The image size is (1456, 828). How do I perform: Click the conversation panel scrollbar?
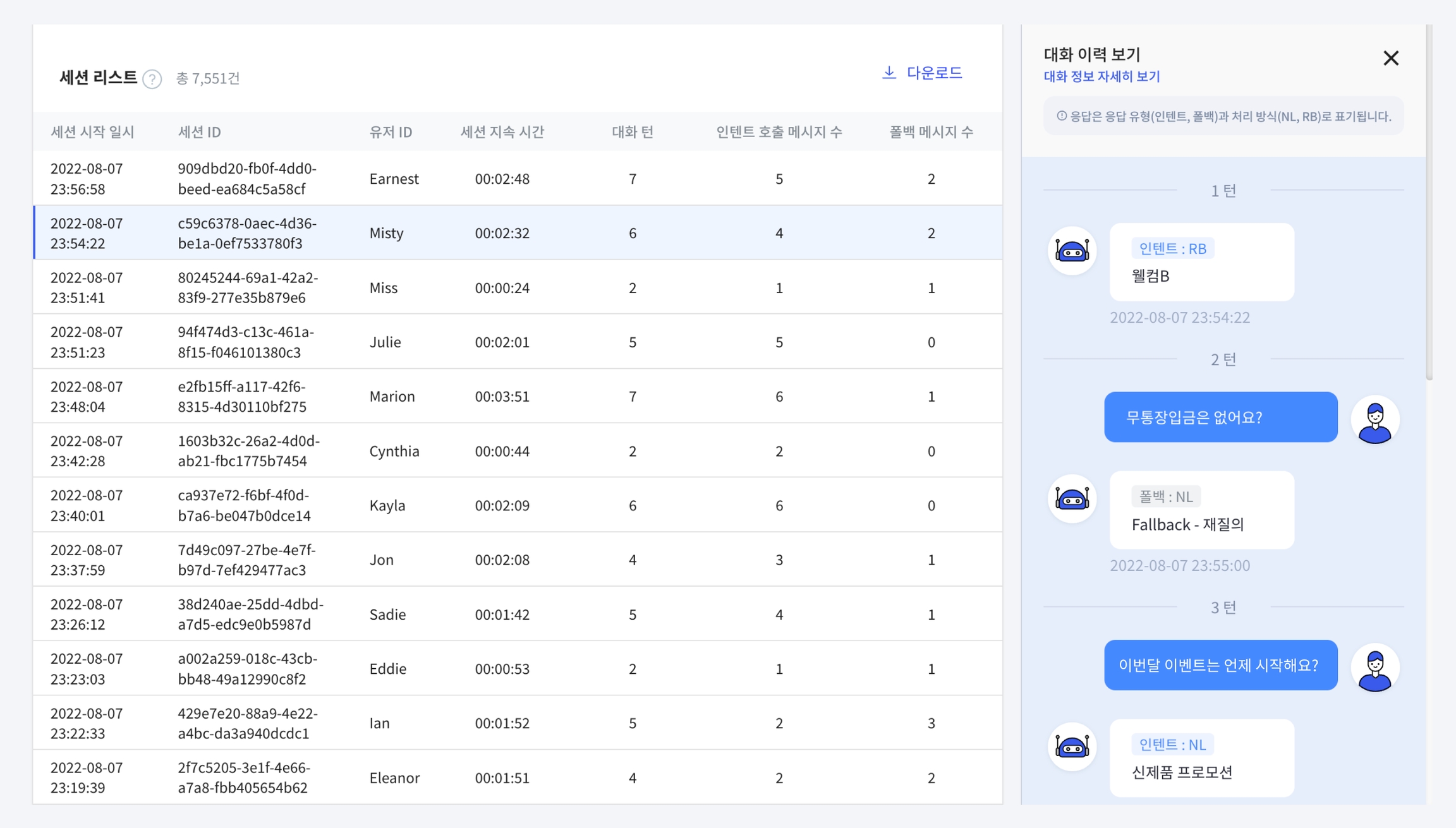tap(1429, 202)
